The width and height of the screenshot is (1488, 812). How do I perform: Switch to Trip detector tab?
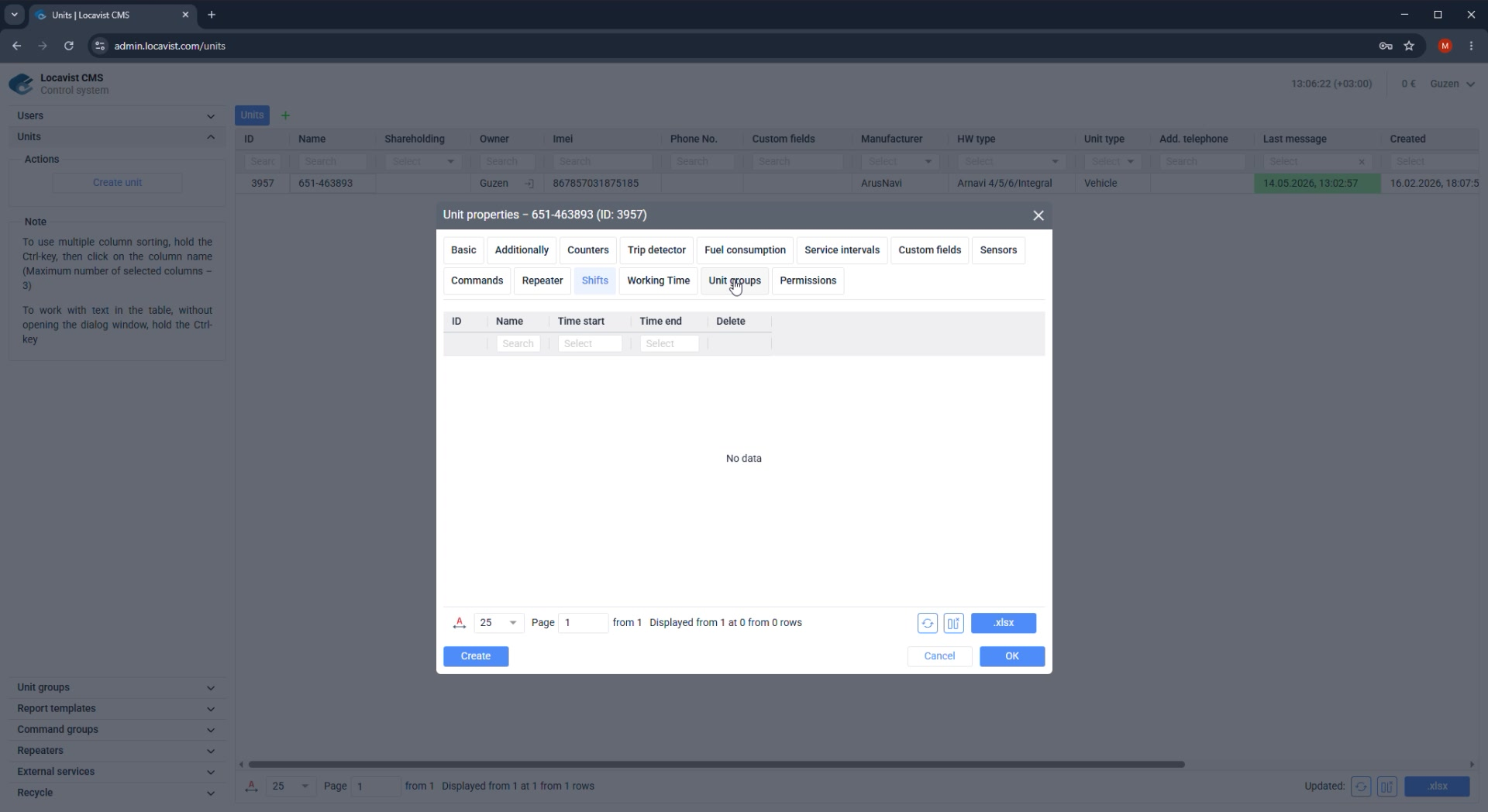tap(656, 250)
